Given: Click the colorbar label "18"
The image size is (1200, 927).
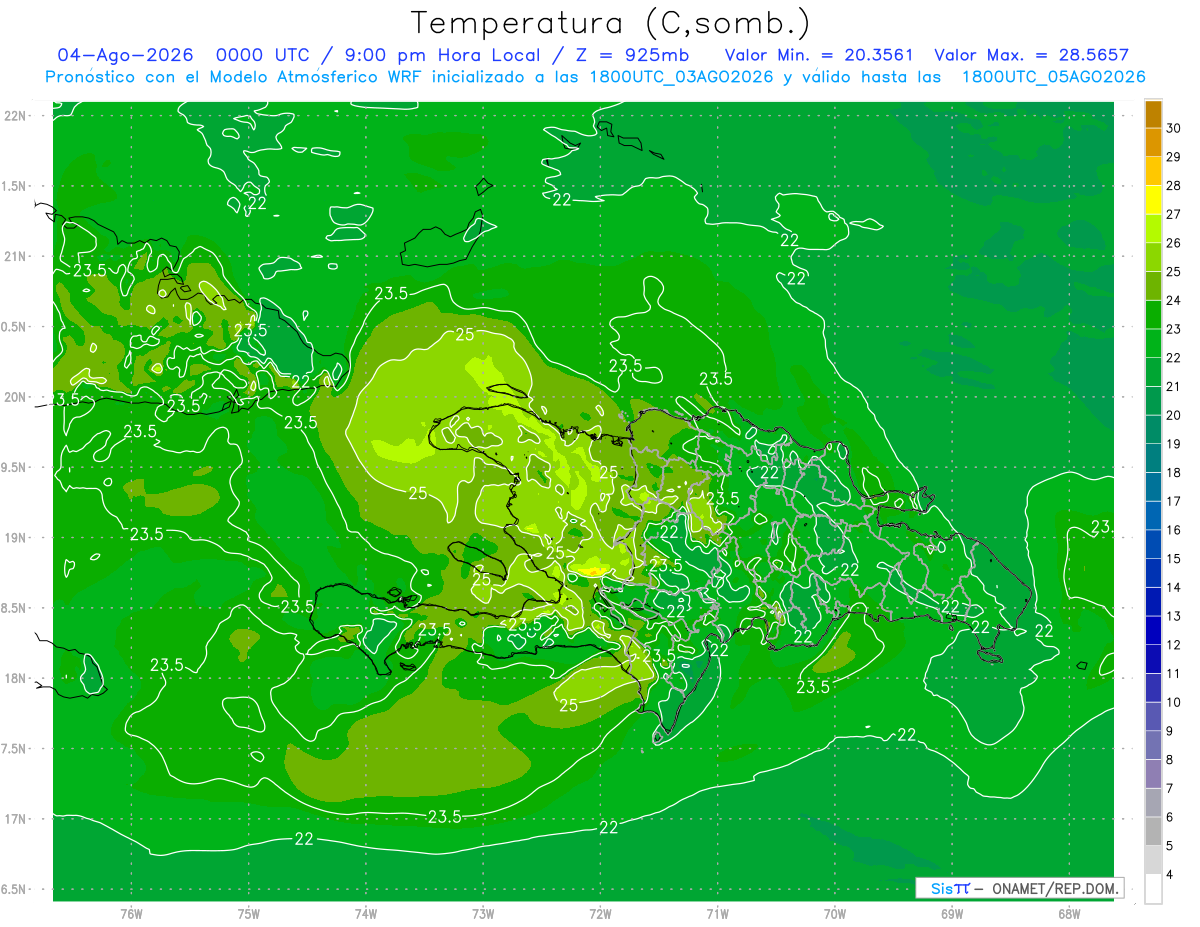Looking at the screenshot, I should 1173,472.
